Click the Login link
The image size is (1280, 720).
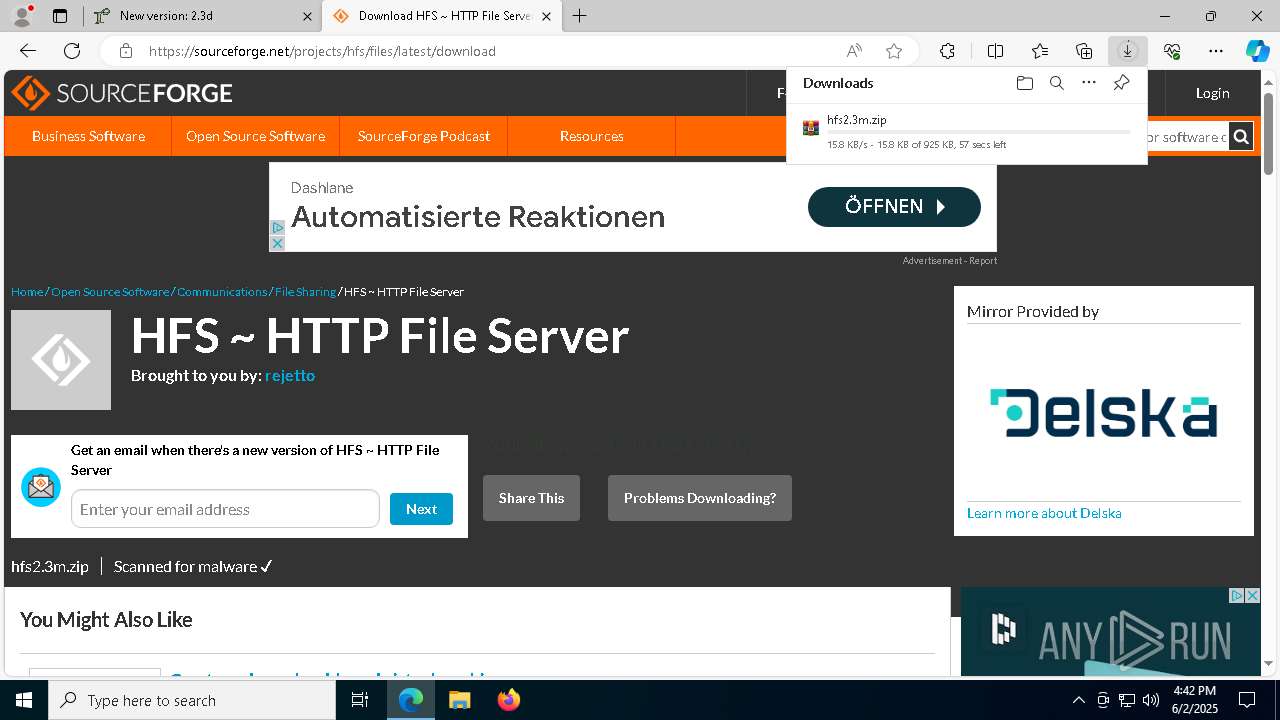coord(1212,93)
